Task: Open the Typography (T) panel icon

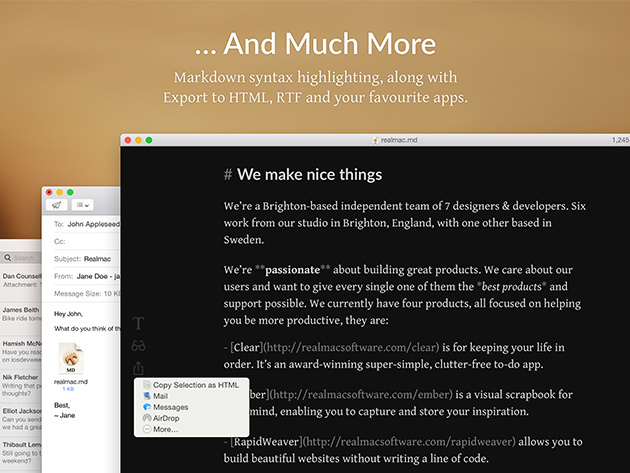Action: click(138, 323)
